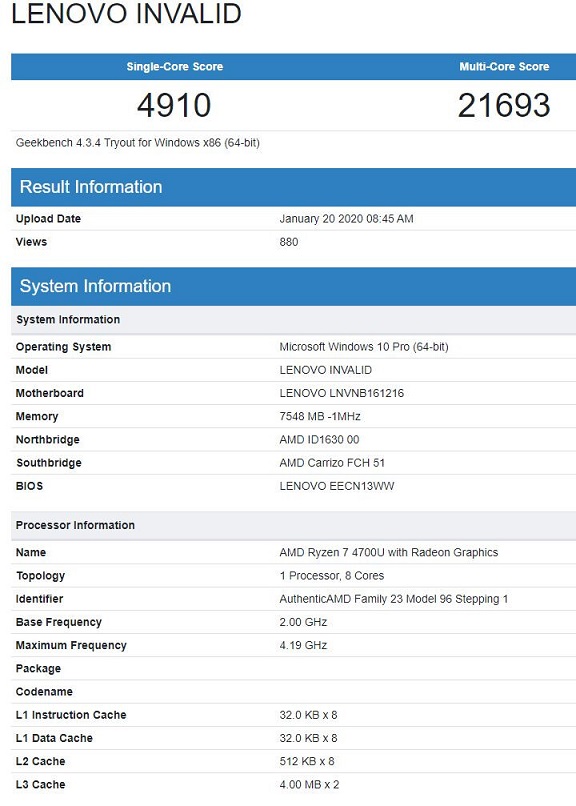The width and height of the screenshot is (576, 806).
Task: Select the 7548 MB -1MHz memory value
Action: pyautogui.click(x=320, y=416)
